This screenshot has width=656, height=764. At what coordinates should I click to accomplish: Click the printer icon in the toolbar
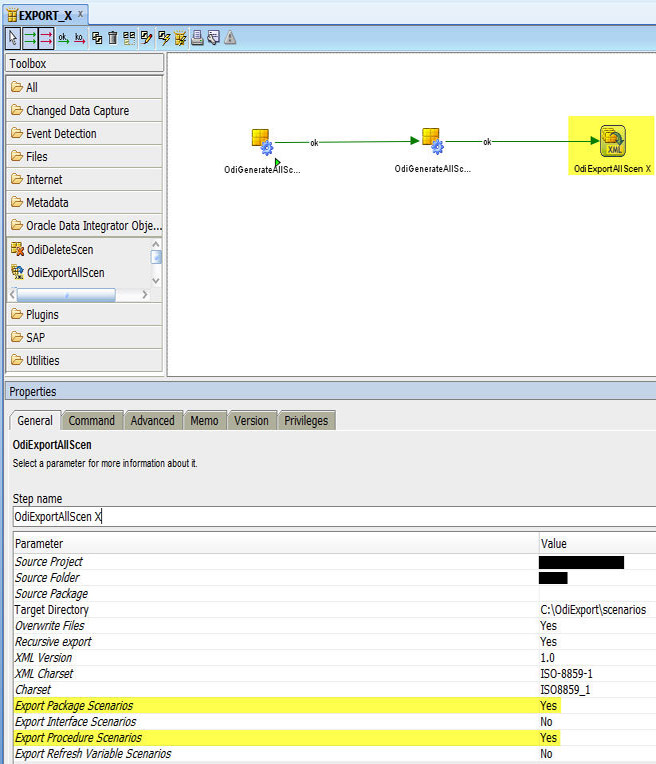[x=197, y=38]
